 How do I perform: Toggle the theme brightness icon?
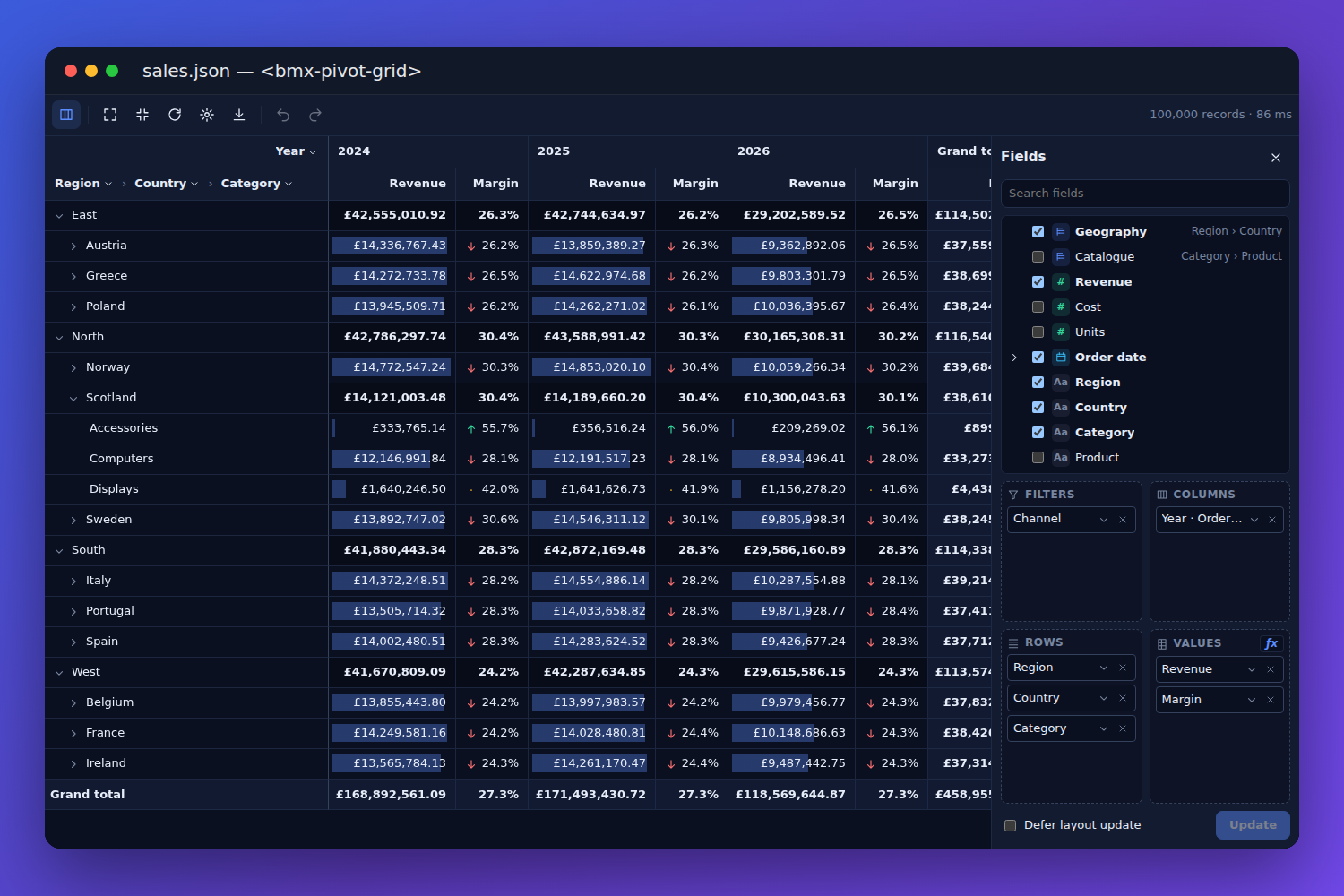point(207,115)
